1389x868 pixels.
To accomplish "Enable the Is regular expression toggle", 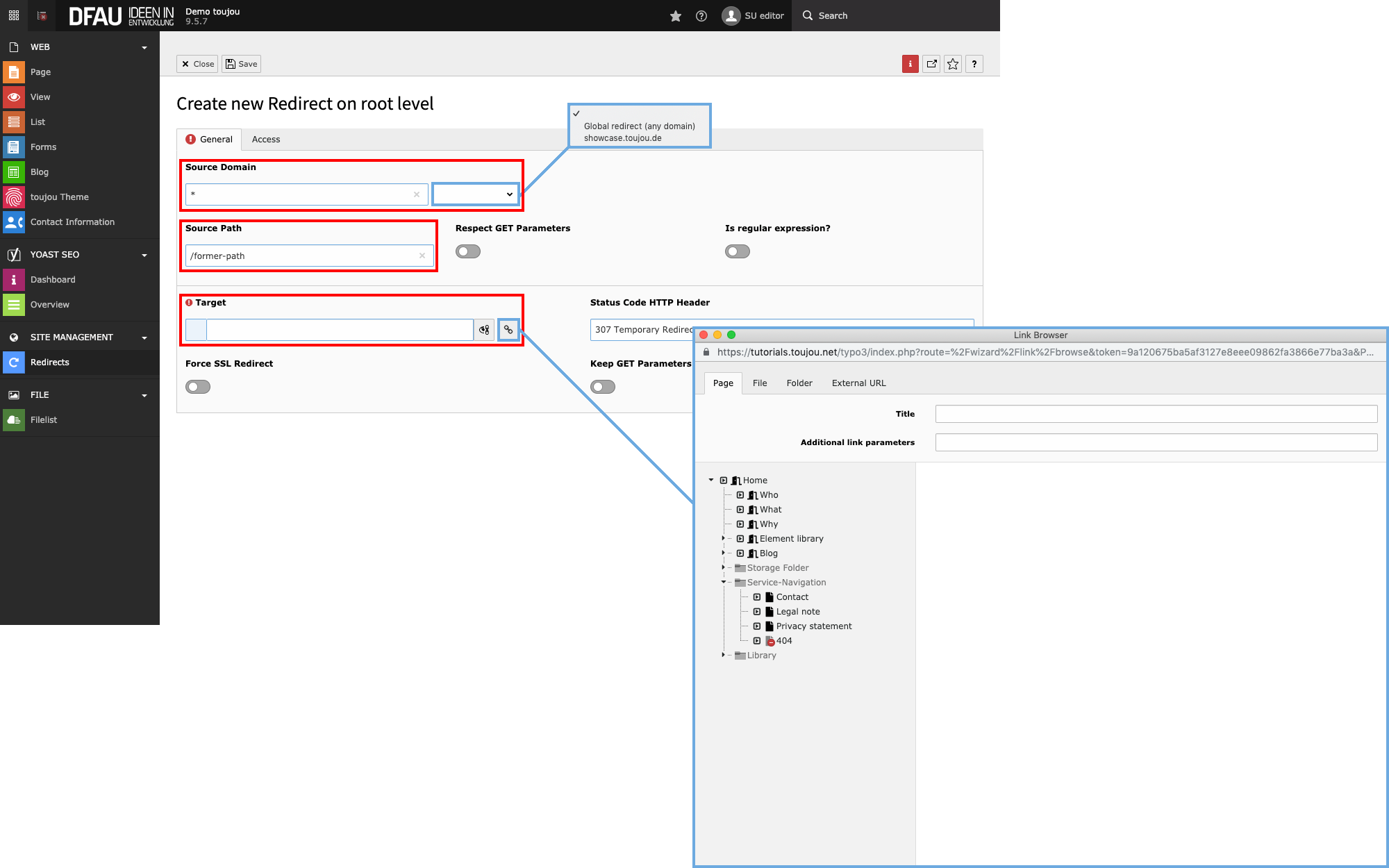I will [737, 251].
